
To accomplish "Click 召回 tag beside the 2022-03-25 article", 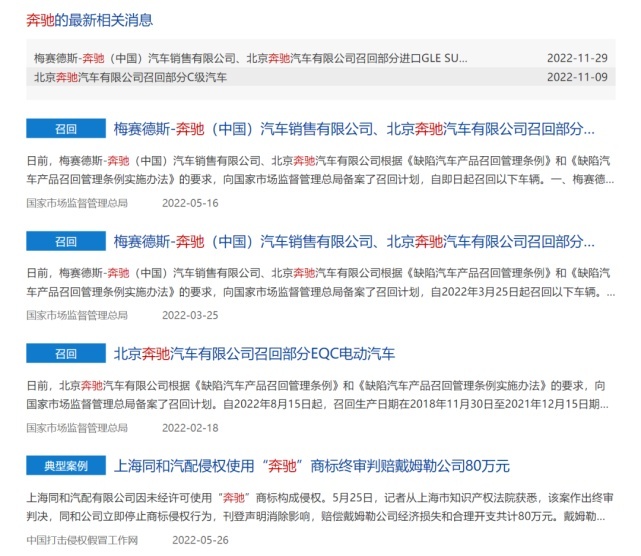I will coord(66,241).
